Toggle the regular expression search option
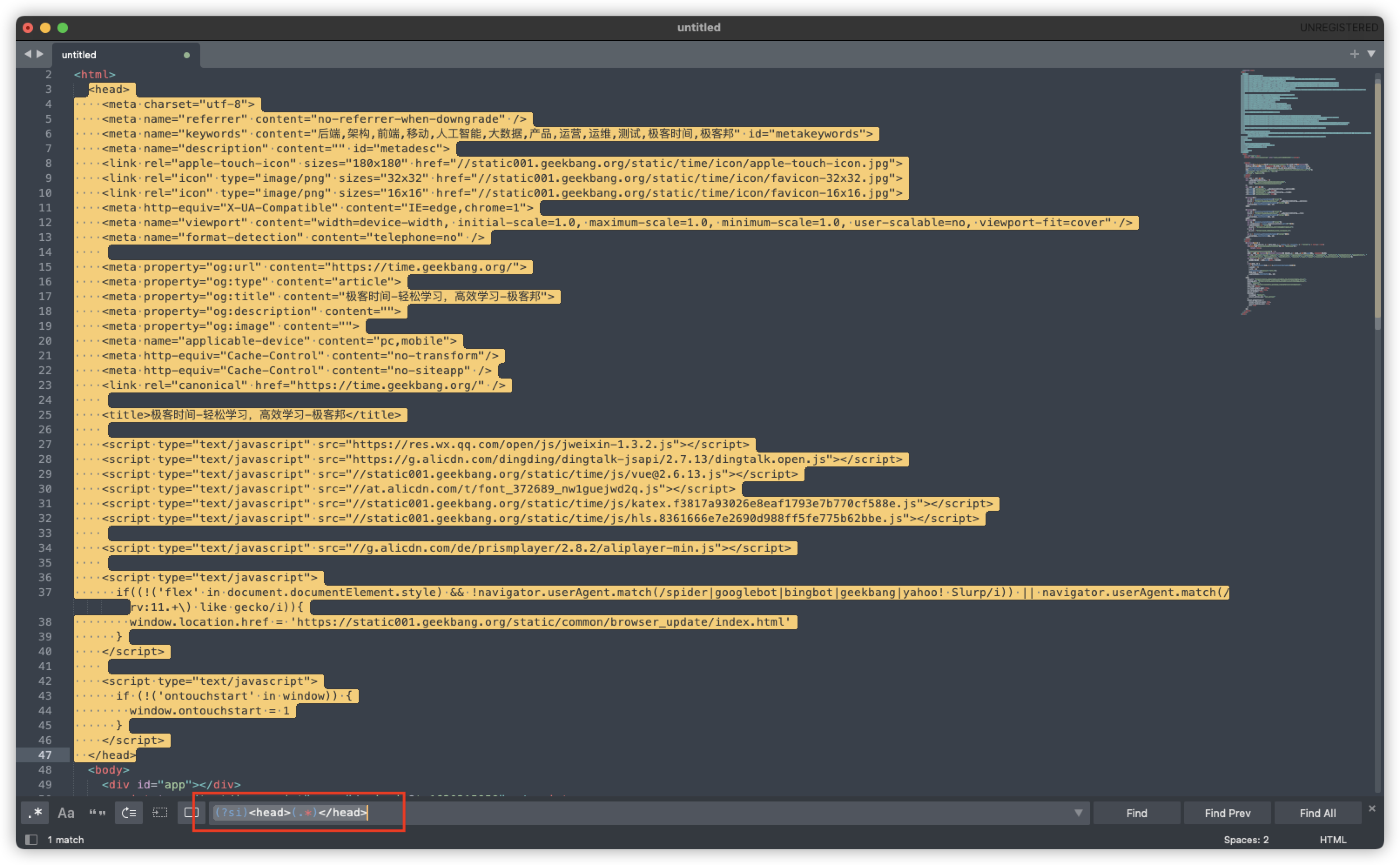The image size is (1400, 865). (35, 813)
